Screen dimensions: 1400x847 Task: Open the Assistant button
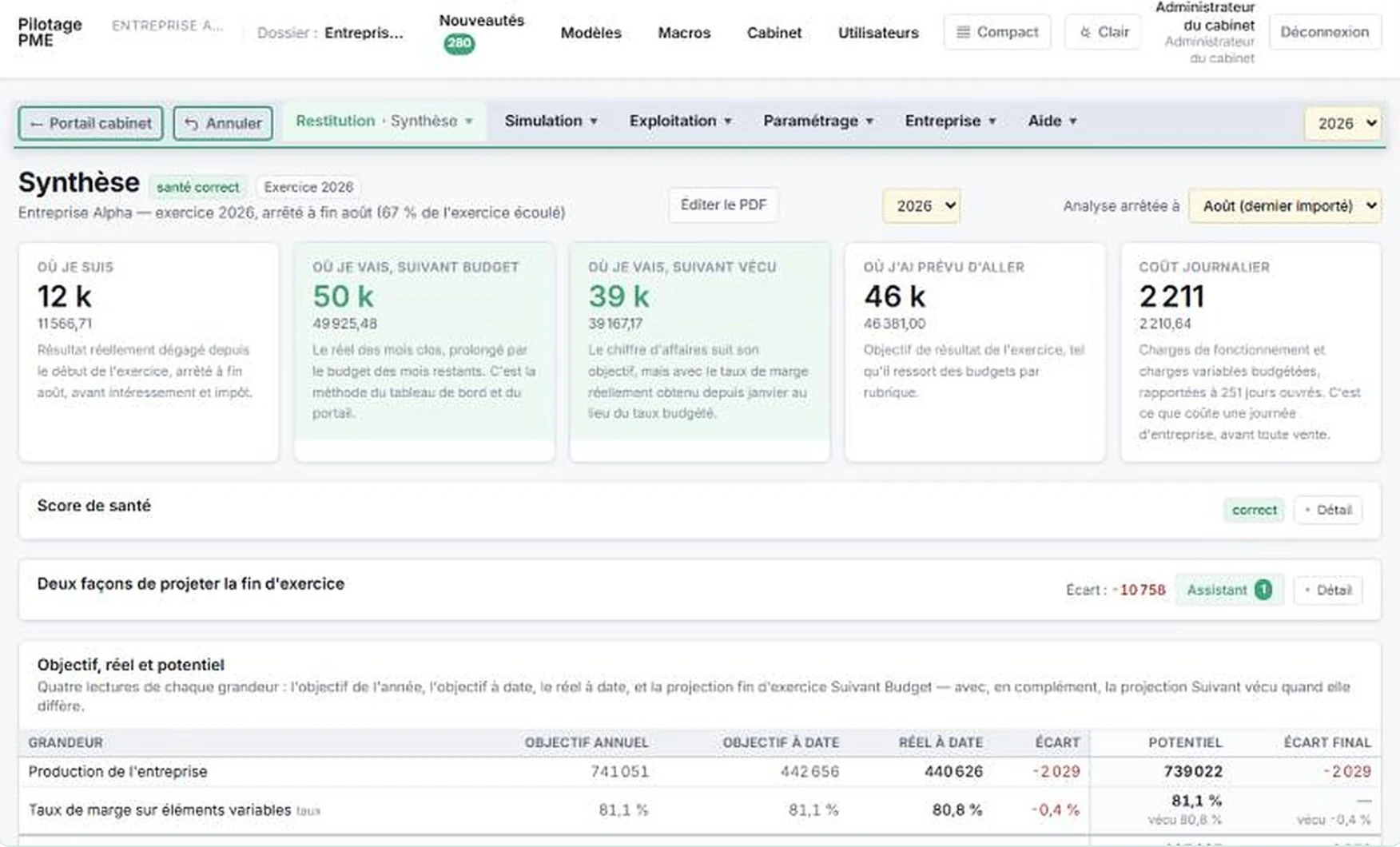coord(1229,590)
